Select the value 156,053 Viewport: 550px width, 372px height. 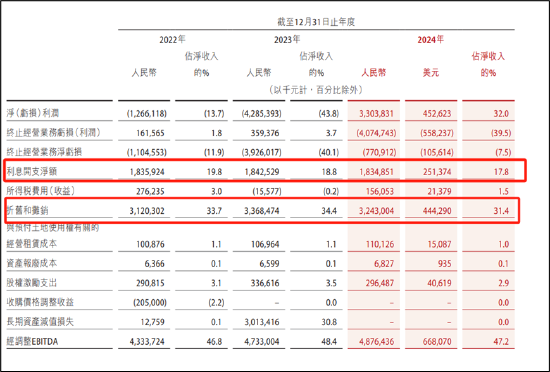380,191
